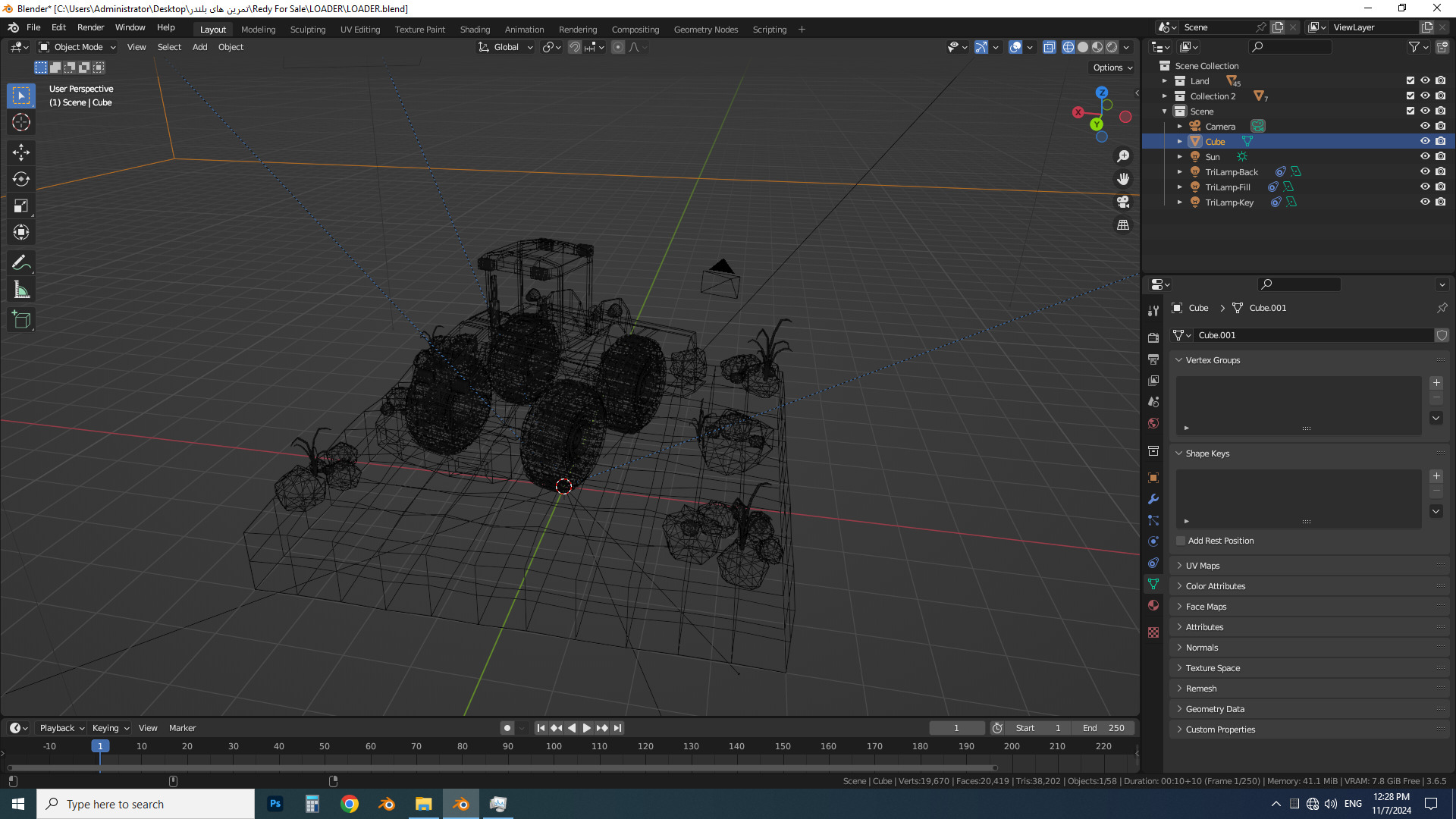Expand the Land collection
The height and width of the screenshot is (819, 1456).
(1165, 81)
